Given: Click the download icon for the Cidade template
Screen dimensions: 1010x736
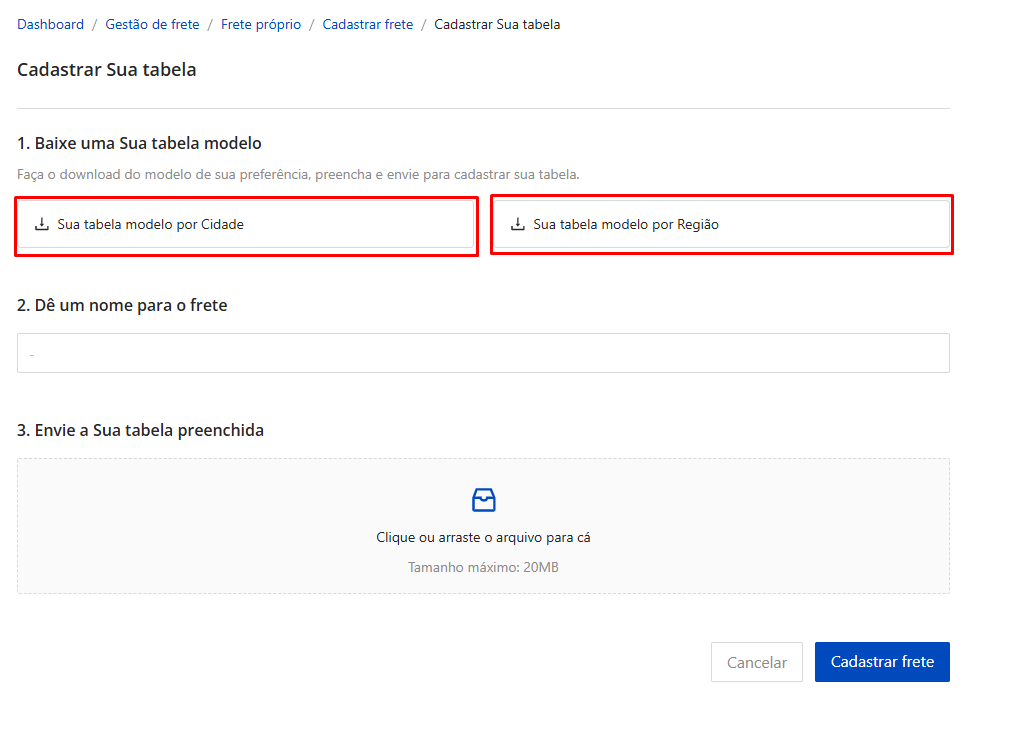Looking at the screenshot, I should point(42,224).
